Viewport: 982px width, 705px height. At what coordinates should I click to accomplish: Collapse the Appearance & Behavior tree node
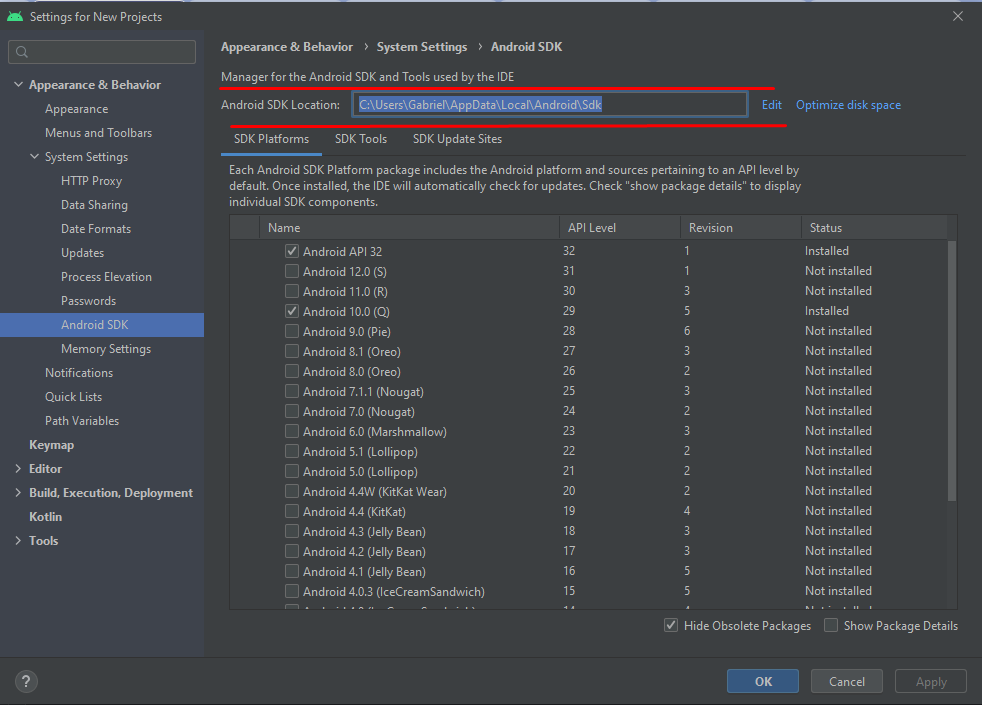click(18, 85)
